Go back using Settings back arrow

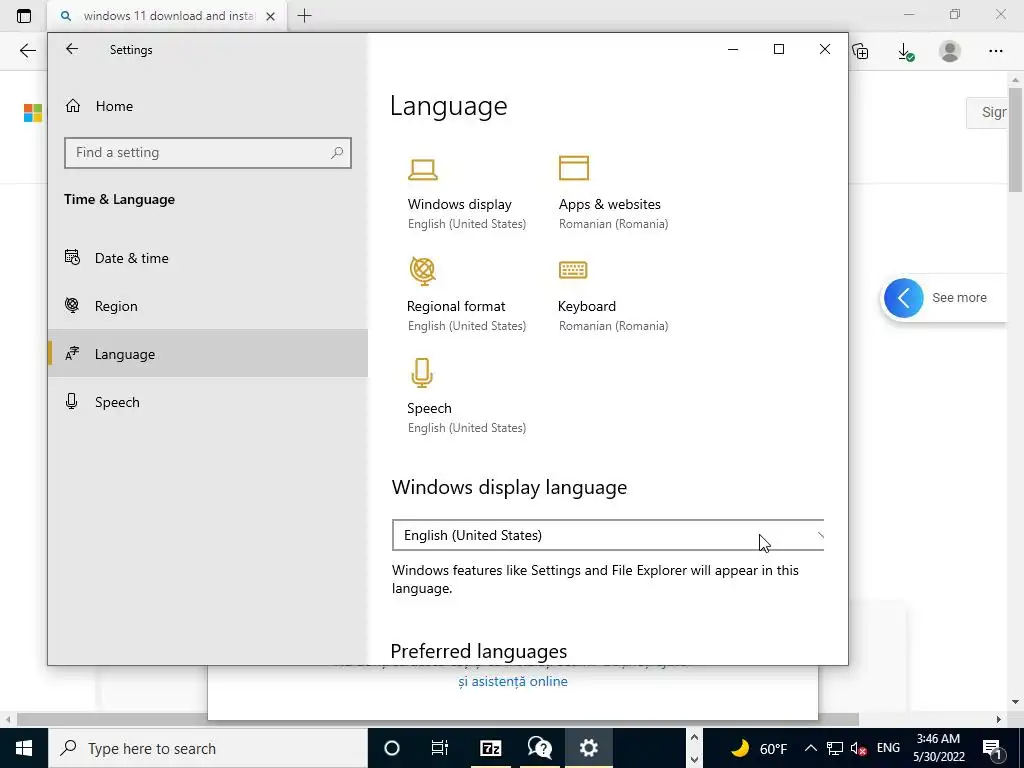72,49
